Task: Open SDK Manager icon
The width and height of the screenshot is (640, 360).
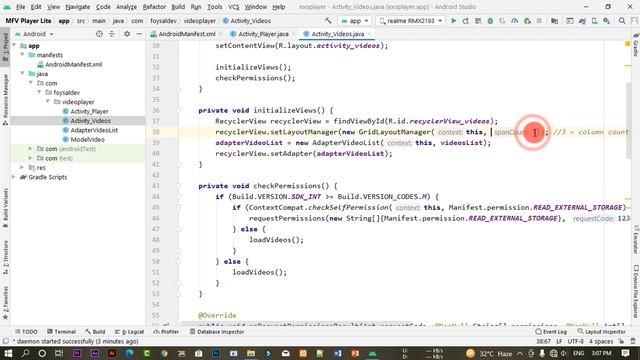Action: (607, 20)
